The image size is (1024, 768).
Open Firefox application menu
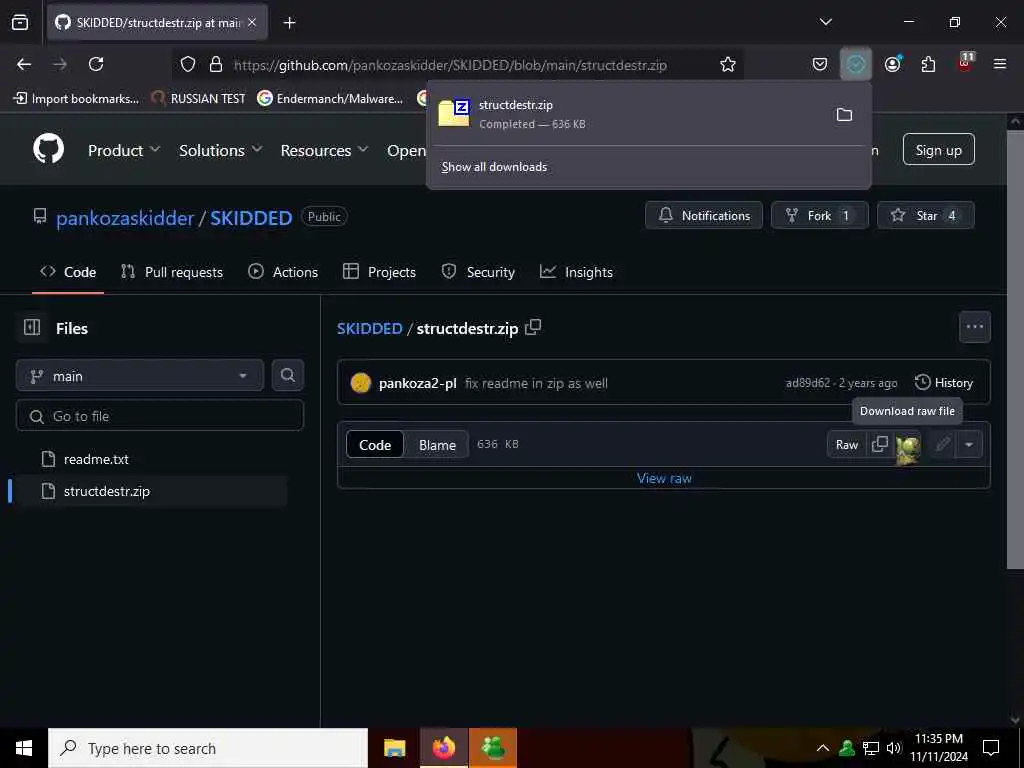[x=1000, y=64]
